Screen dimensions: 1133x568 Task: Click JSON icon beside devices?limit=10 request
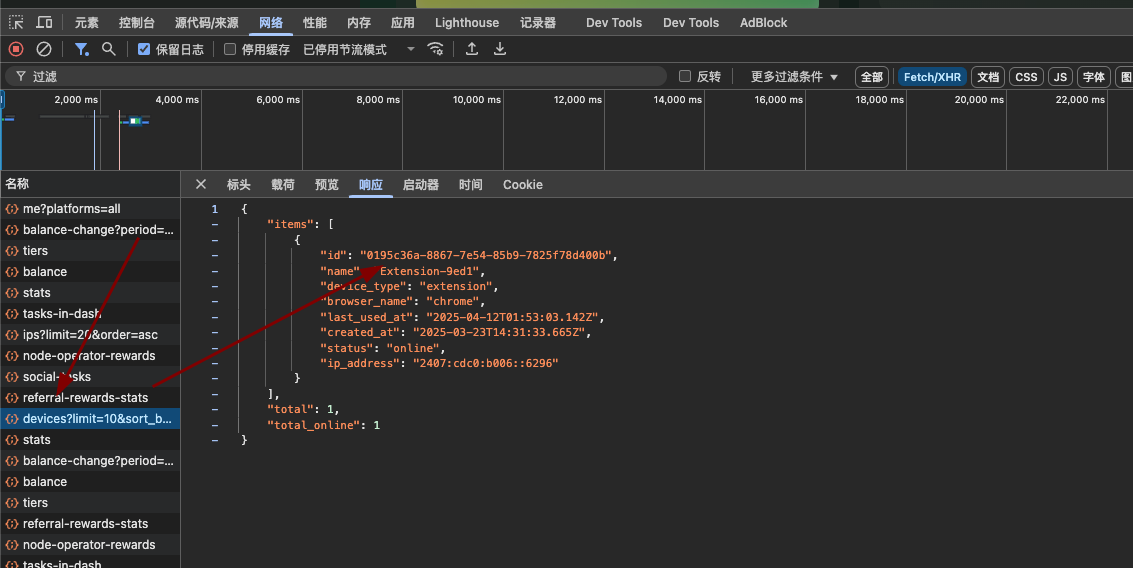coord(12,418)
